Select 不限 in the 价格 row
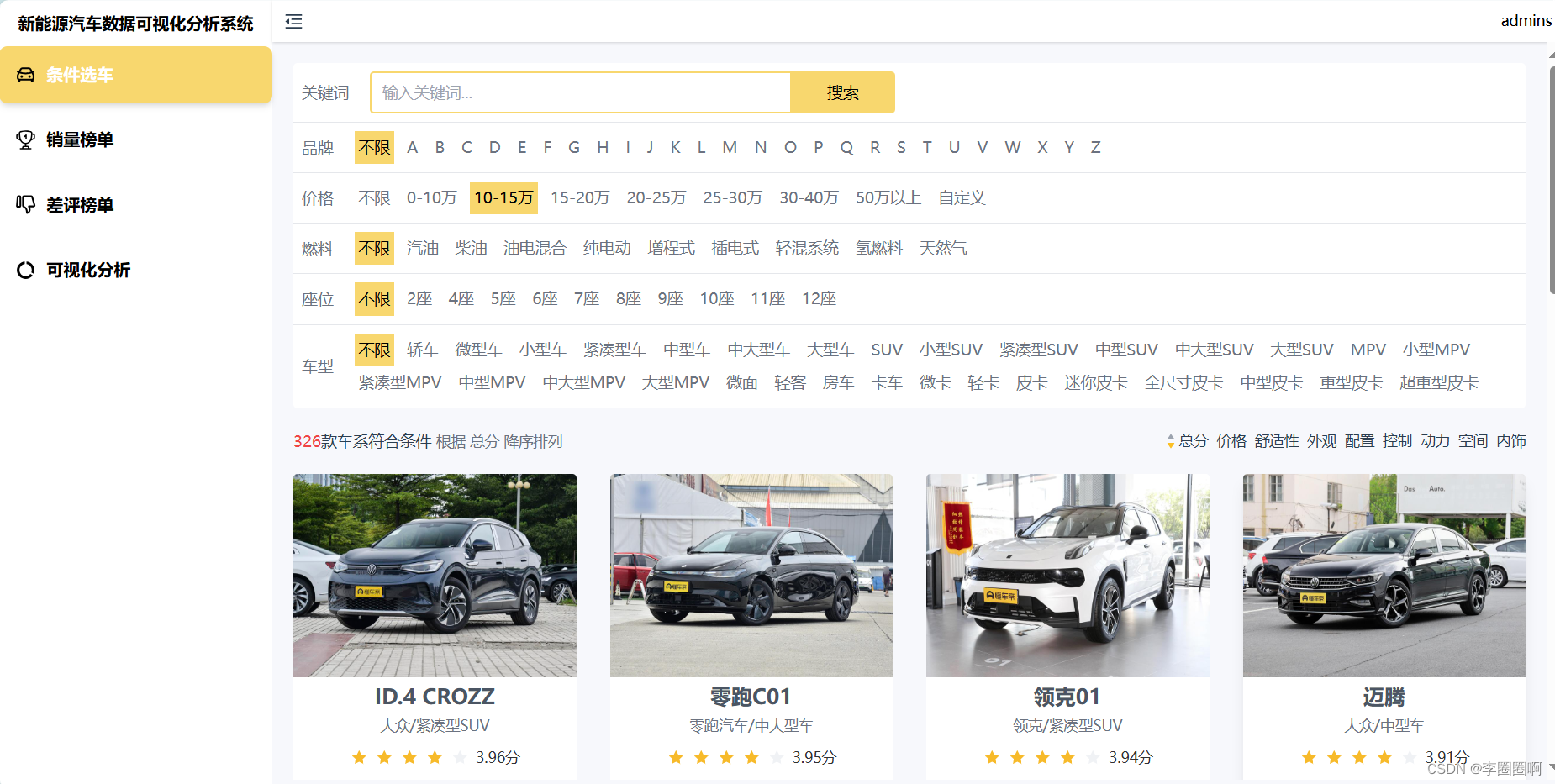 click(x=374, y=198)
